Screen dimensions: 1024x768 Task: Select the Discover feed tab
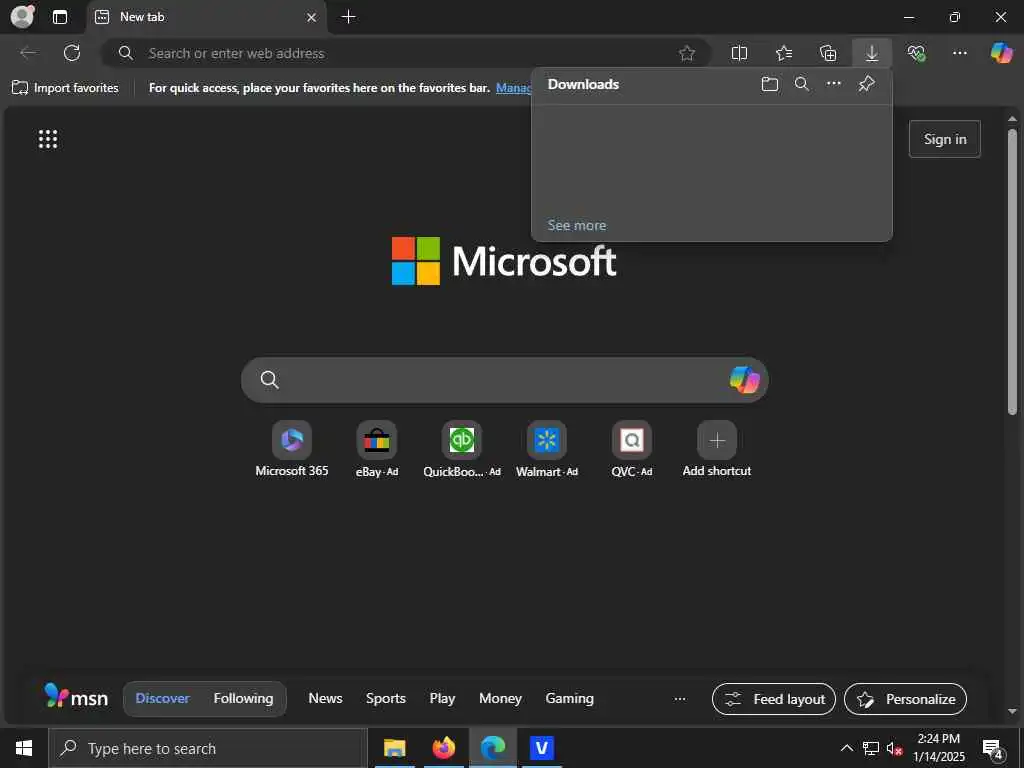coord(162,698)
